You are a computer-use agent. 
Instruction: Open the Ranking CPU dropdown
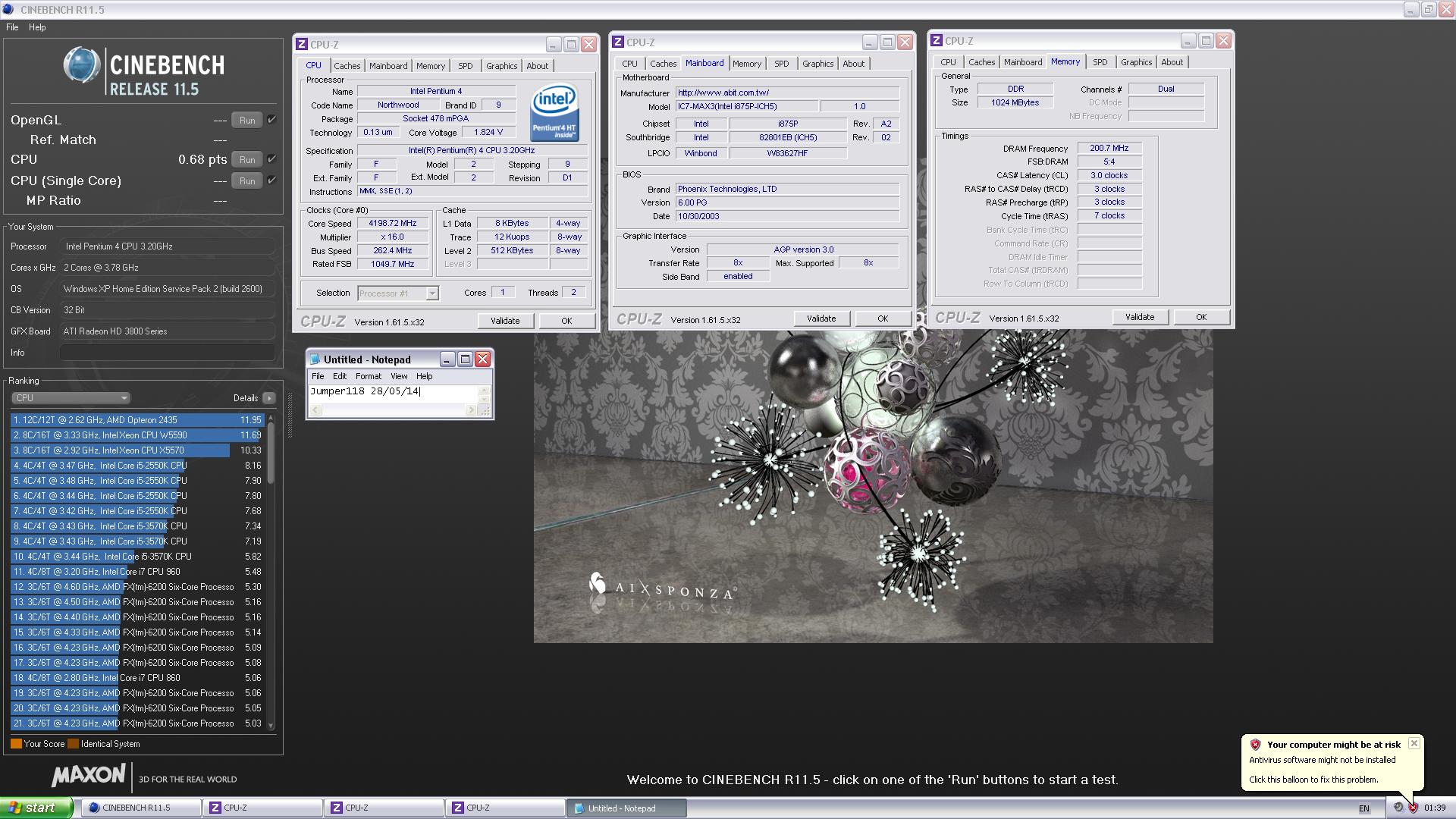71,398
